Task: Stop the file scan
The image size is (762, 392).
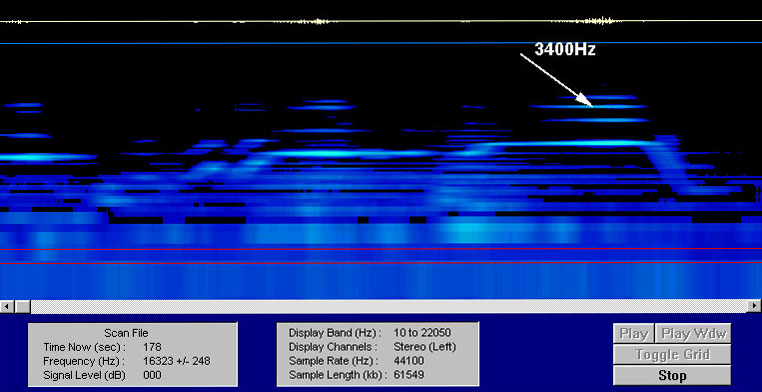Action: coord(672,375)
